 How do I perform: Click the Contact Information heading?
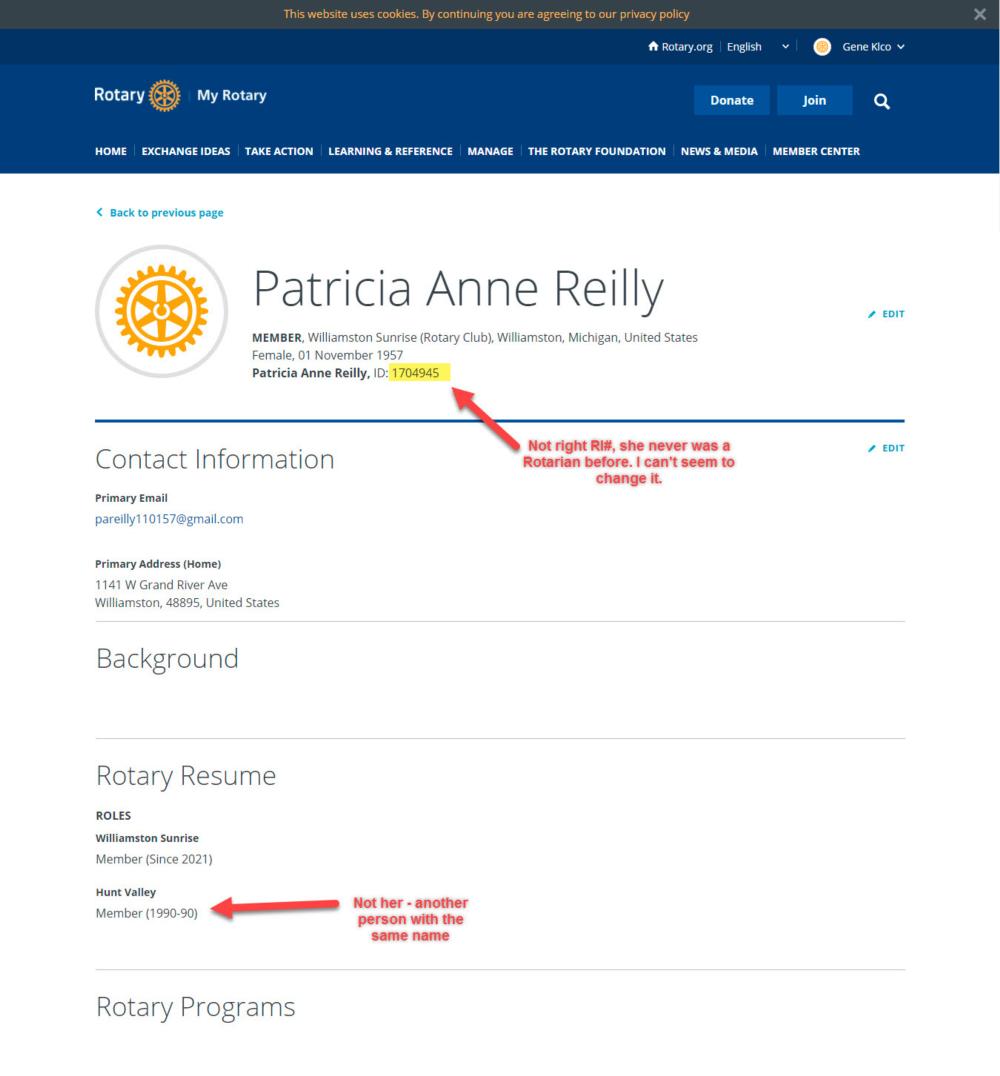coord(214,459)
